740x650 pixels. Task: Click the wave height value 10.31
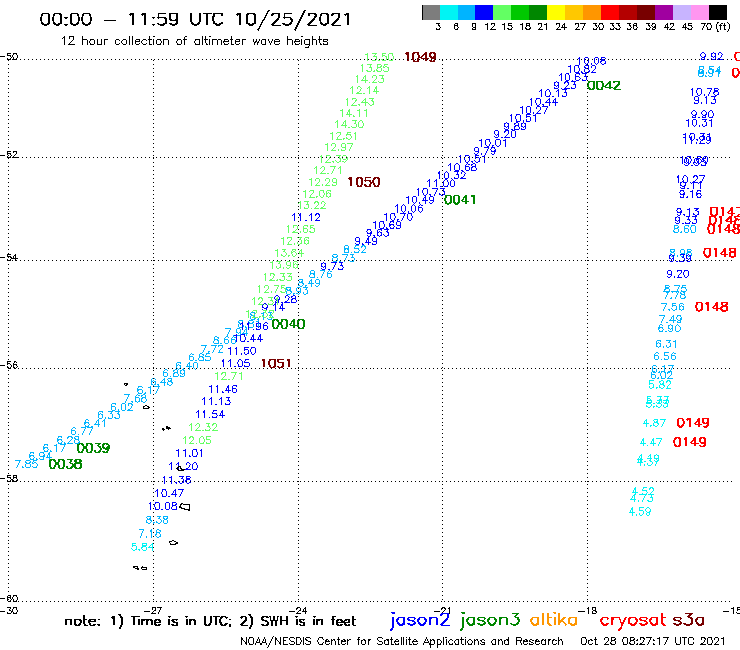[x=699, y=124]
